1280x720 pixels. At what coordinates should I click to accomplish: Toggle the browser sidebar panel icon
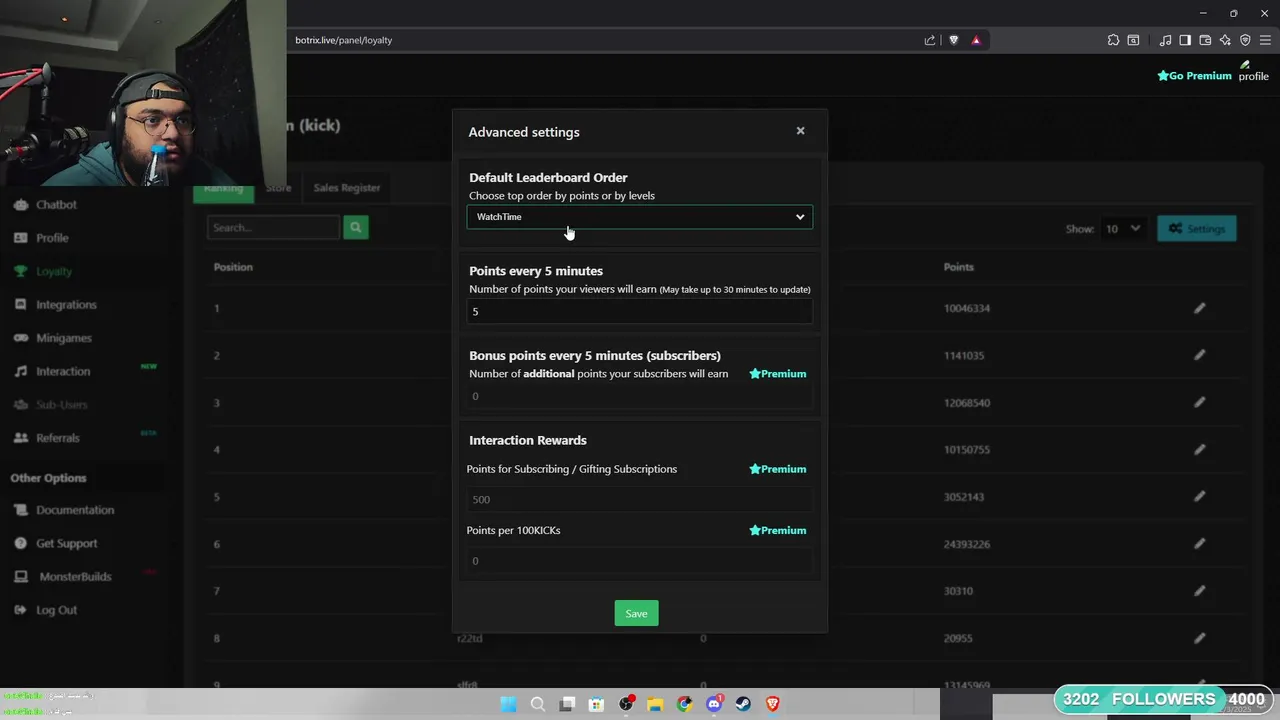click(x=1185, y=40)
